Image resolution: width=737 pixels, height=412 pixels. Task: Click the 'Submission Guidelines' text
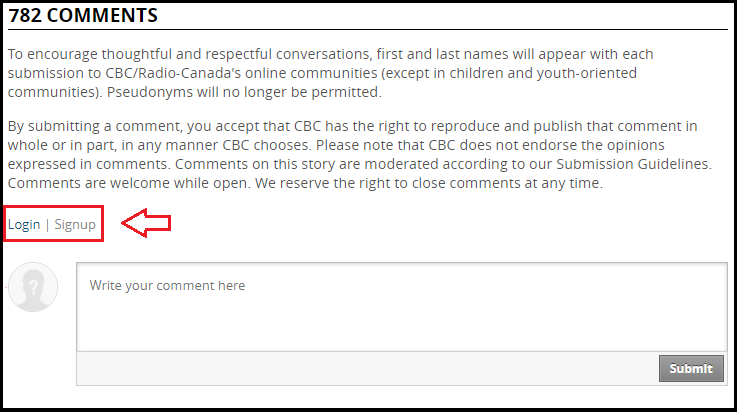pos(633,164)
